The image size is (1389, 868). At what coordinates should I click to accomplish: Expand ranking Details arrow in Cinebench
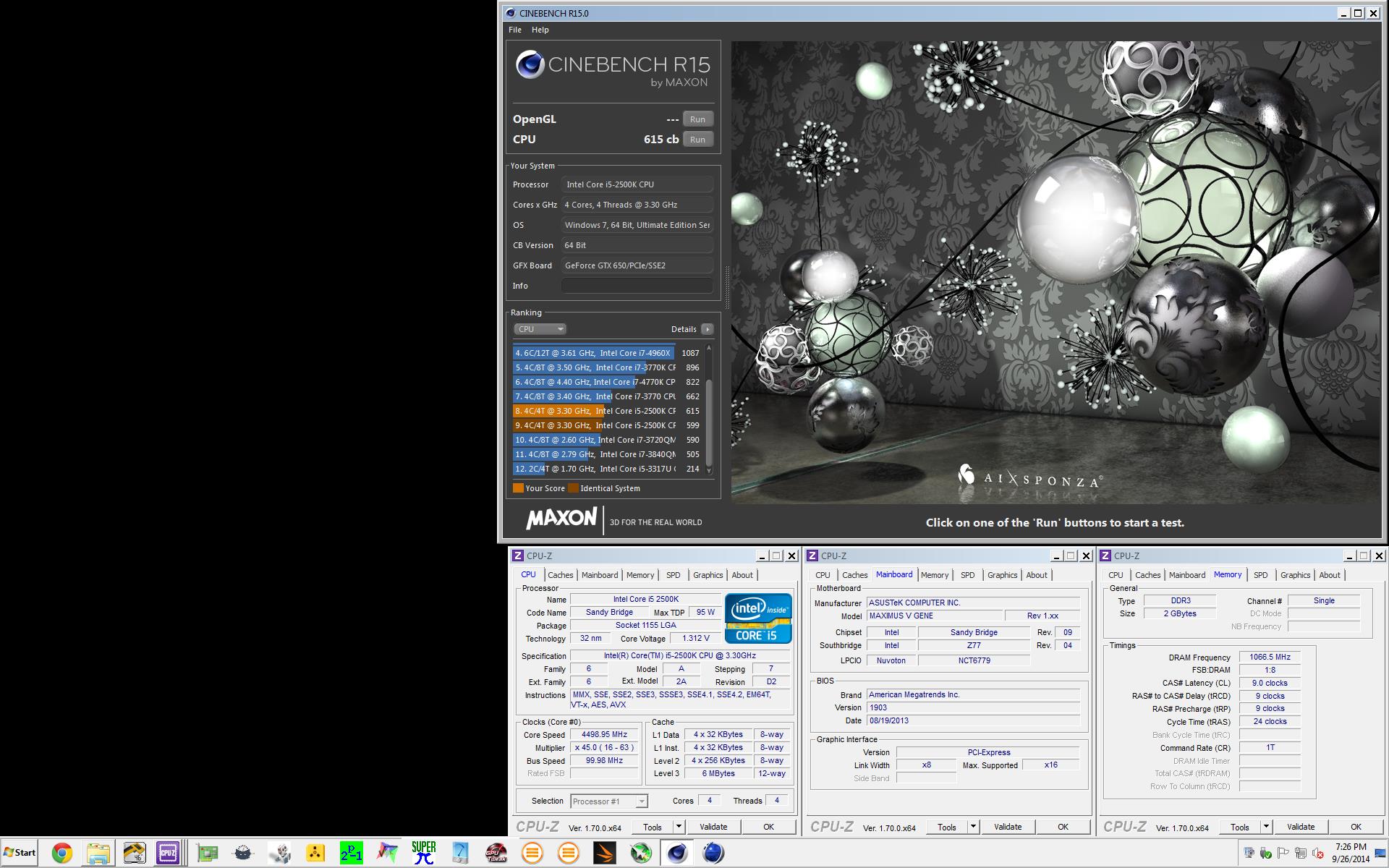click(708, 329)
